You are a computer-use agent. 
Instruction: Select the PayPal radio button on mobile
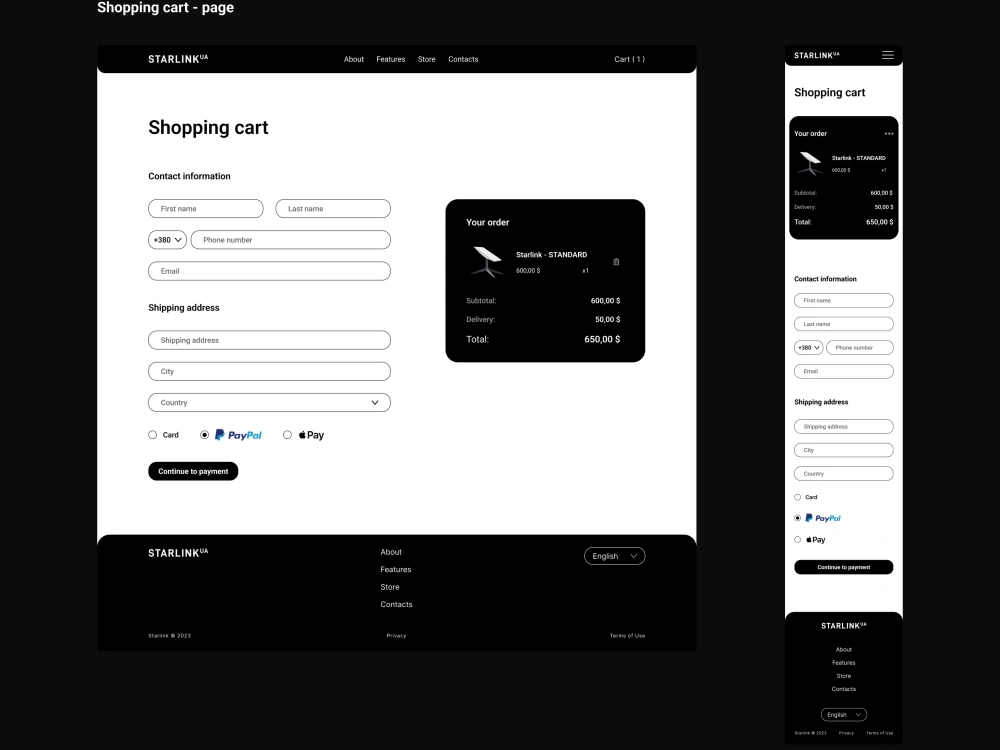797,518
